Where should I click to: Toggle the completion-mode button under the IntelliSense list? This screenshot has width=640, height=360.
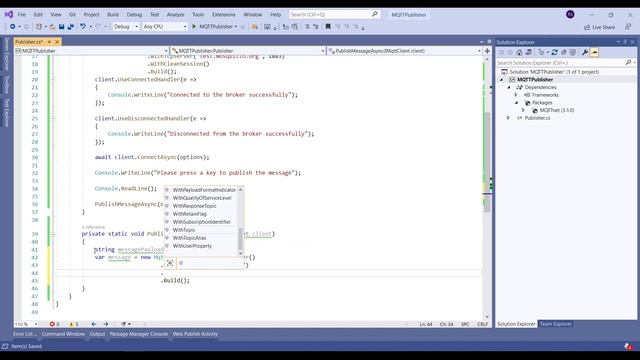(170, 263)
